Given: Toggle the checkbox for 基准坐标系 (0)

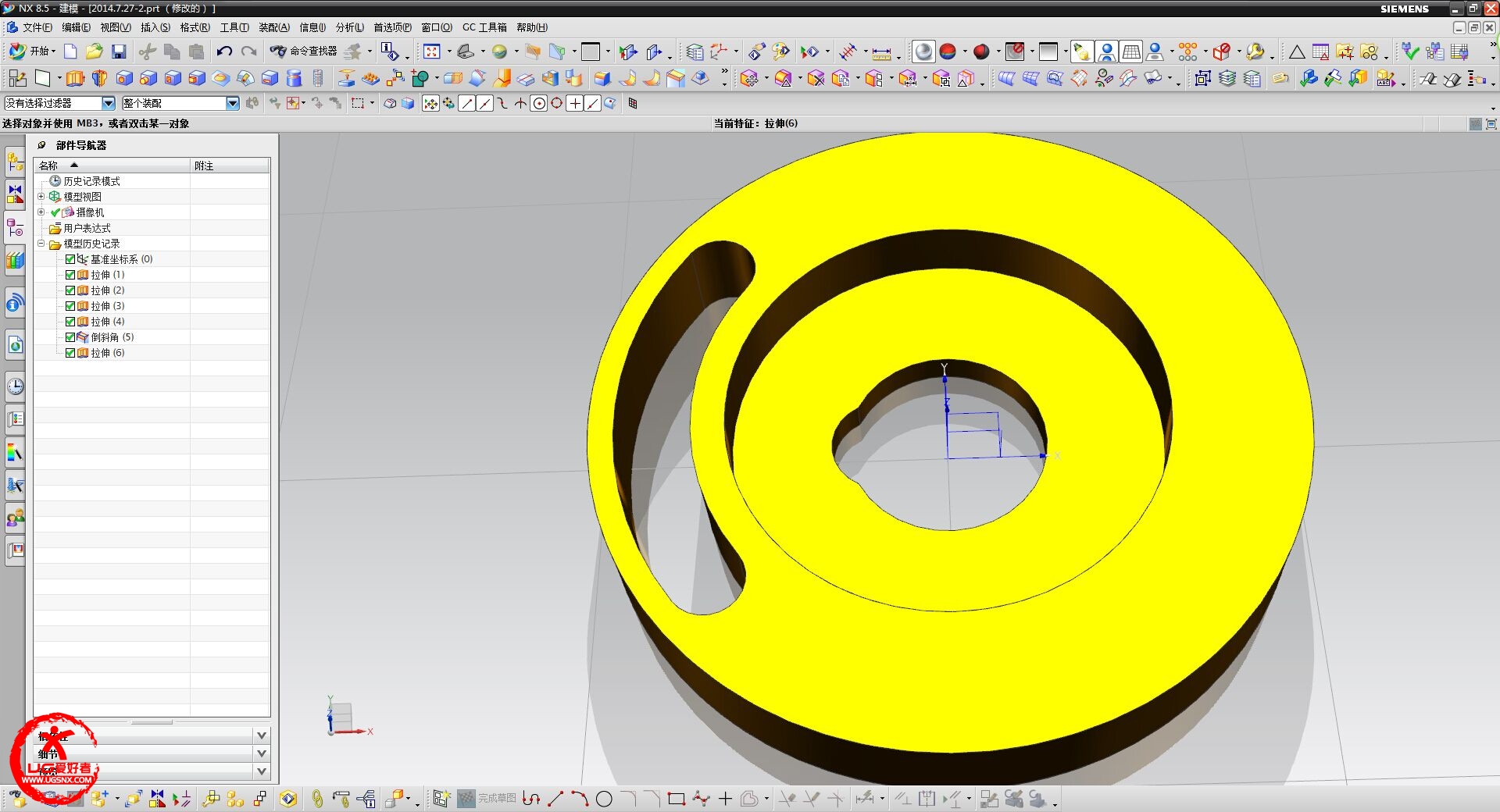Looking at the screenshot, I should (x=70, y=259).
